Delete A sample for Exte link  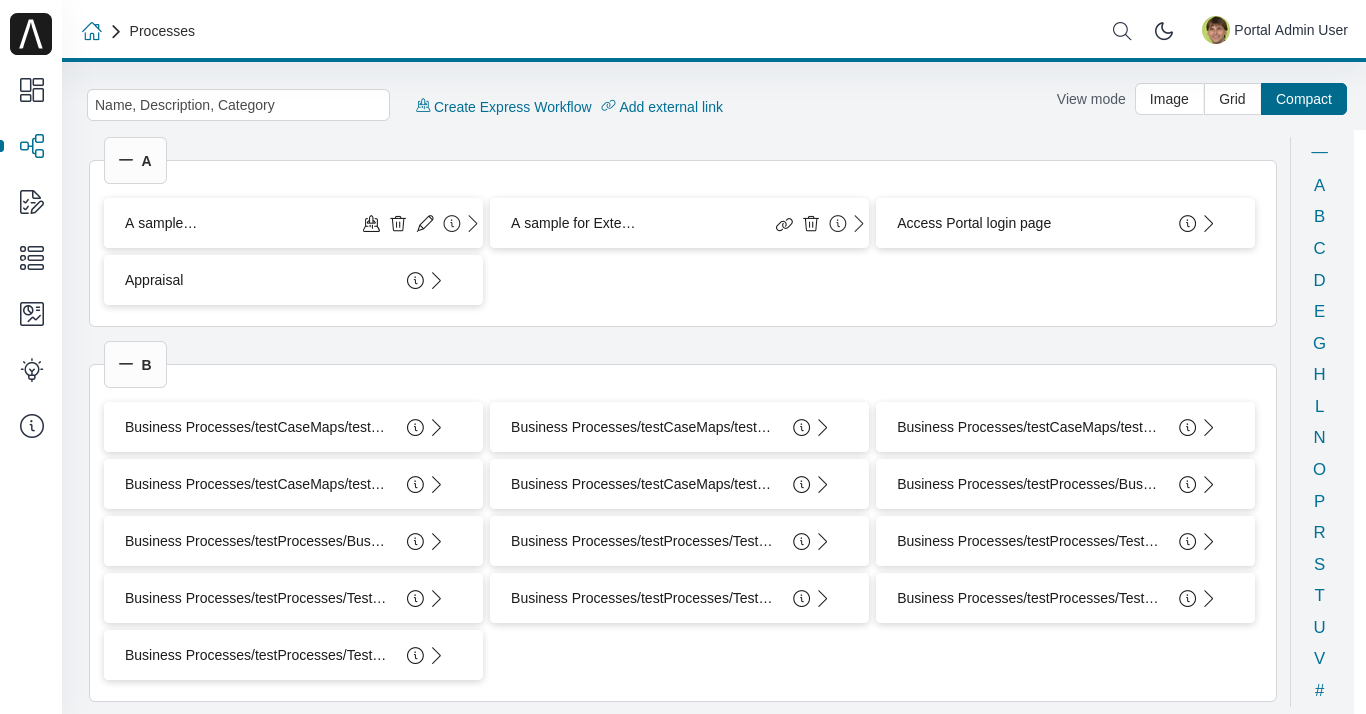pyautogui.click(x=811, y=223)
